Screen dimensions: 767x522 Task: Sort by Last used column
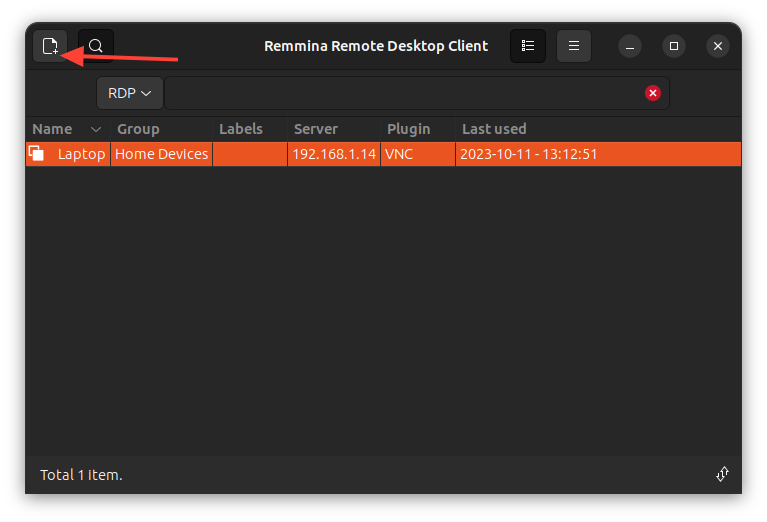click(494, 129)
